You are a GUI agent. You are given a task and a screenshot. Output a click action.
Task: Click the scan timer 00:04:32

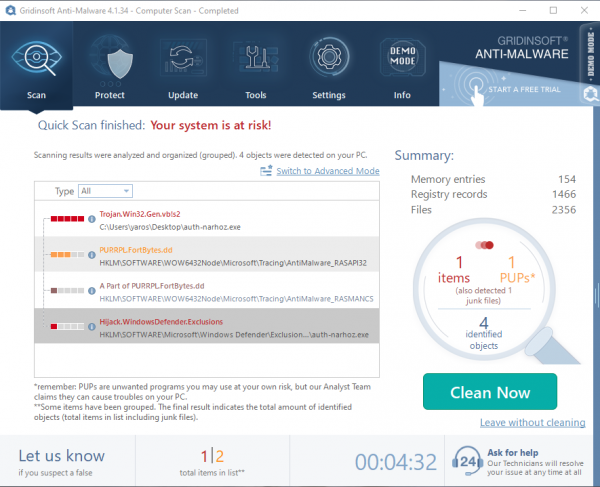[x=396, y=462]
